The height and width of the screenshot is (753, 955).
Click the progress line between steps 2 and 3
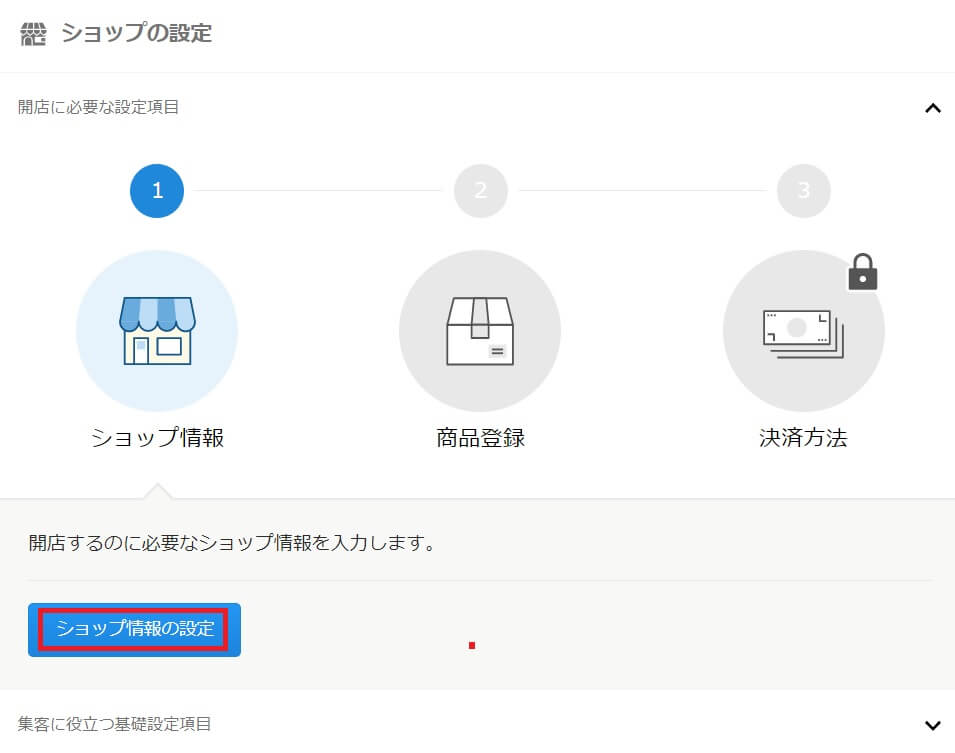click(x=642, y=190)
